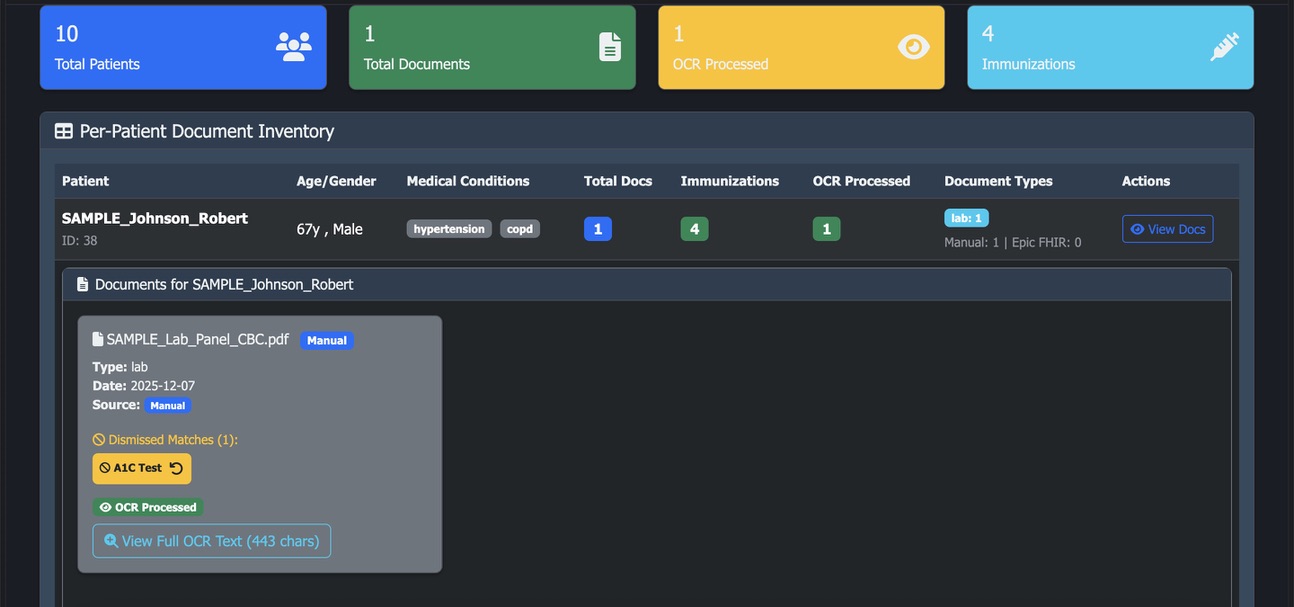The image size is (1294, 607).
Task: Toggle the OCR Processed badge on the document card
Action: (147, 507)
